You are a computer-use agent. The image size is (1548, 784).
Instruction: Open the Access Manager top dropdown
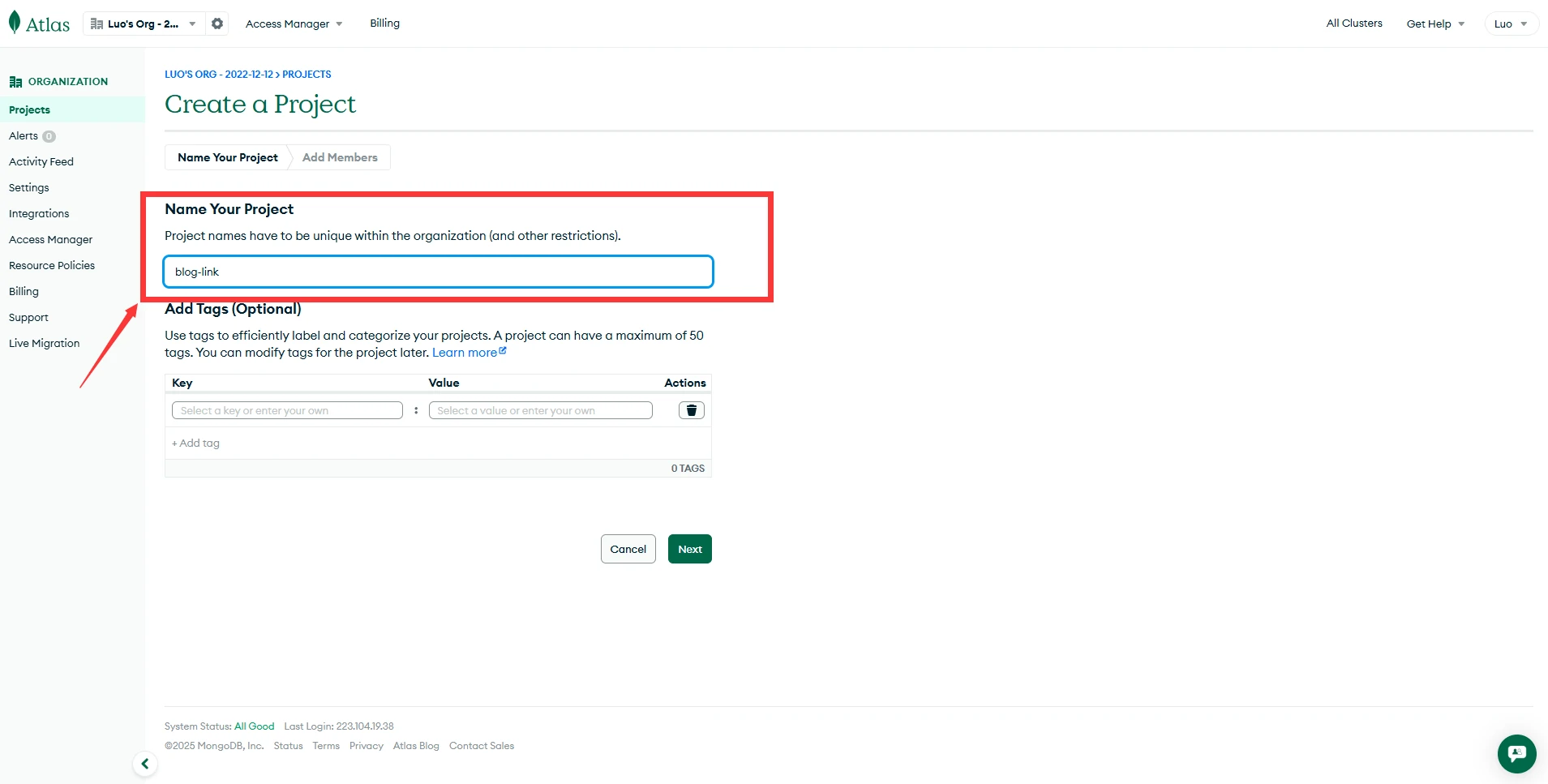(294, 24)
